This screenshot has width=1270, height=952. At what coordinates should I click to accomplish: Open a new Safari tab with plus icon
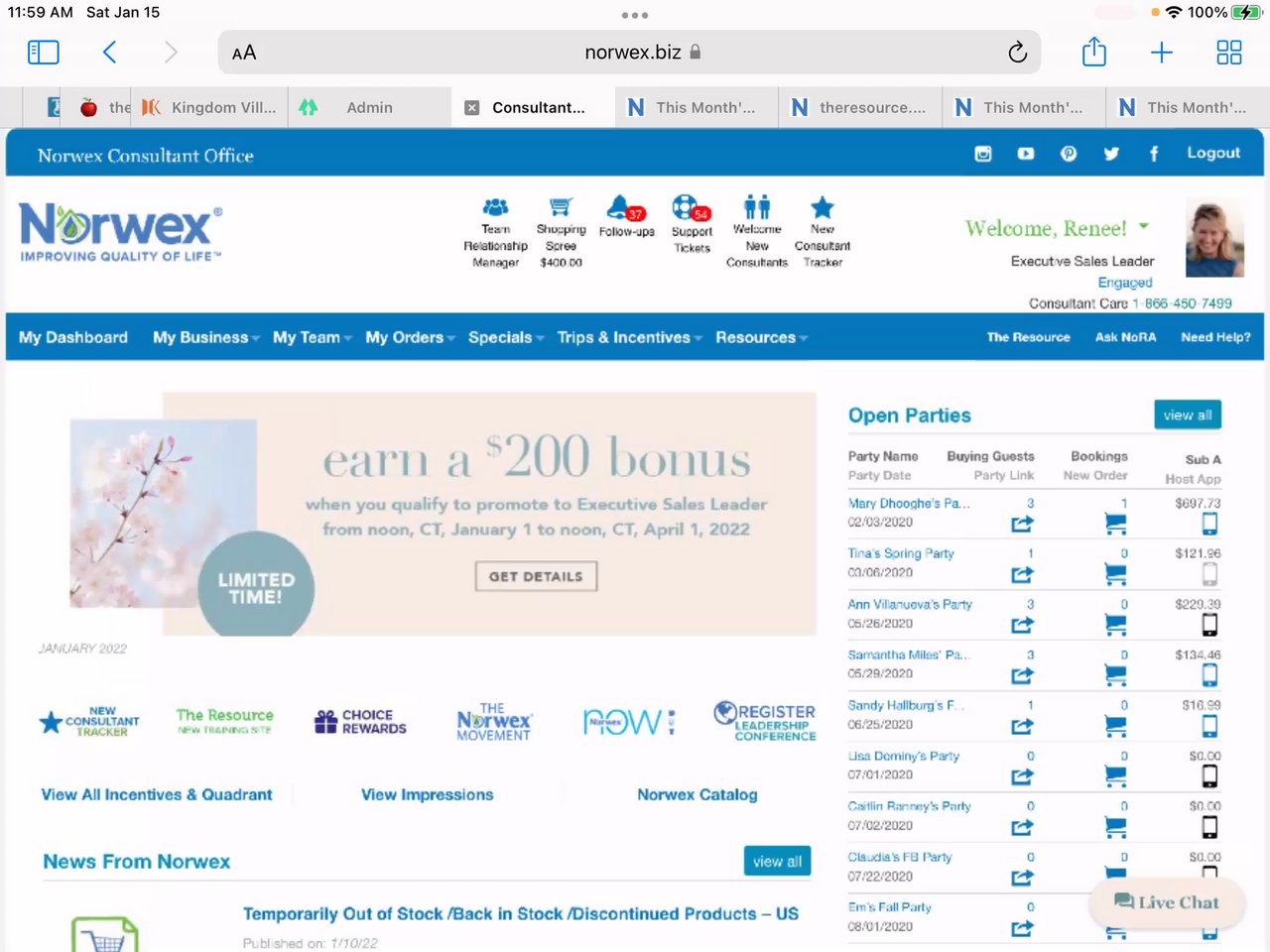tap(1161, 53)
